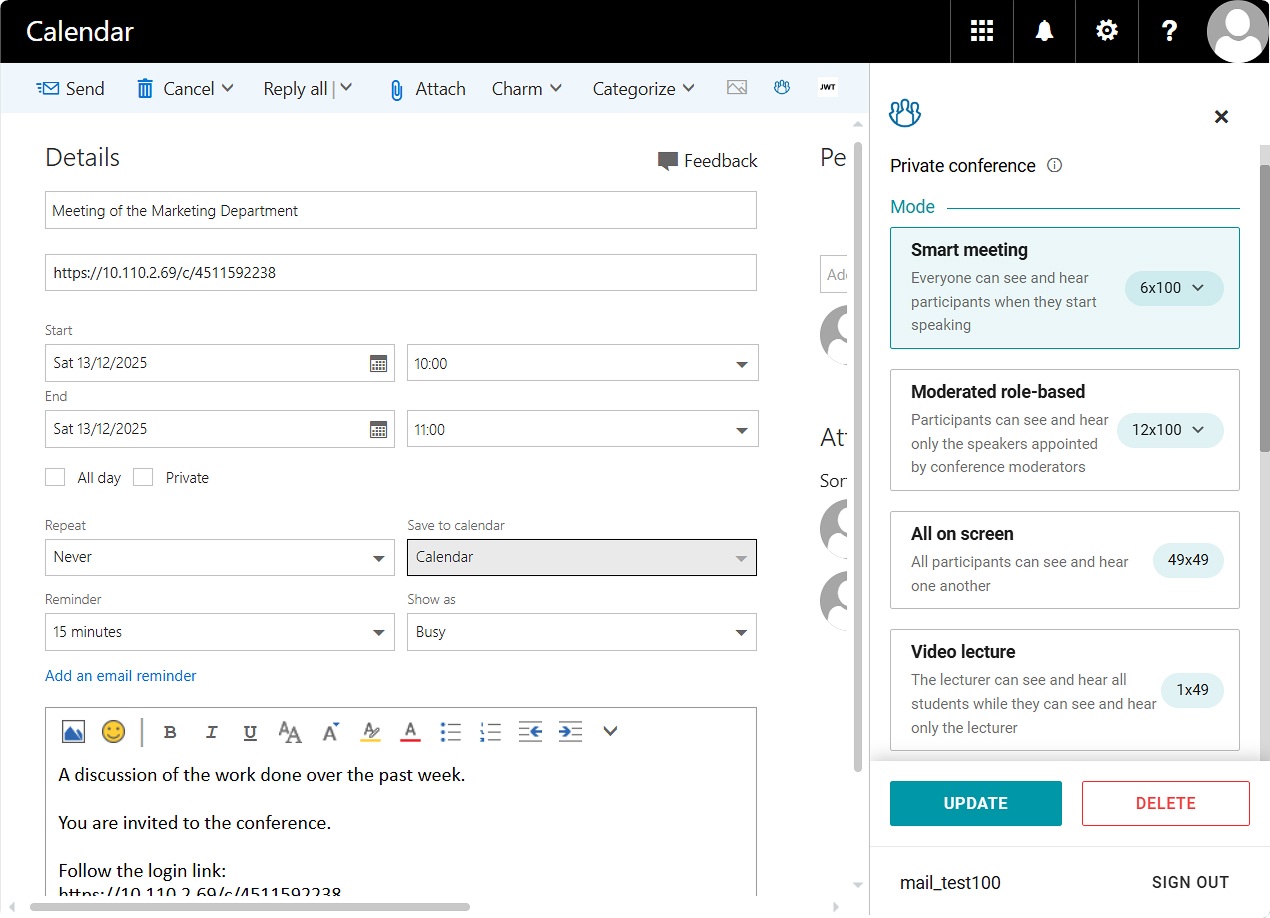Open the notifications bell

(1044, 31)
